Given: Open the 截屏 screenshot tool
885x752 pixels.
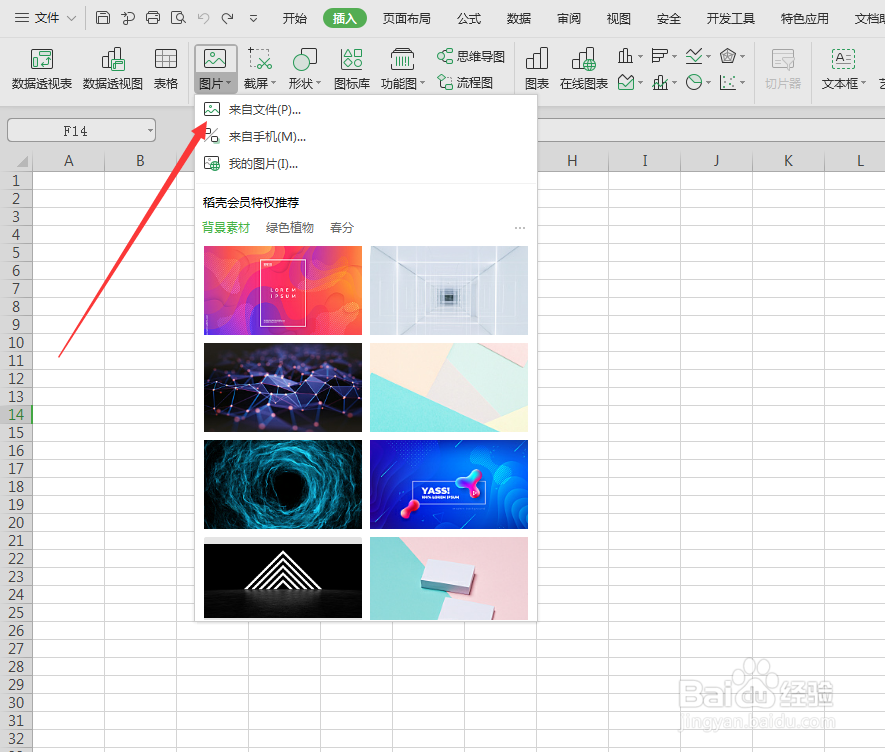Looking at the screenshot, I should (260, 69).
